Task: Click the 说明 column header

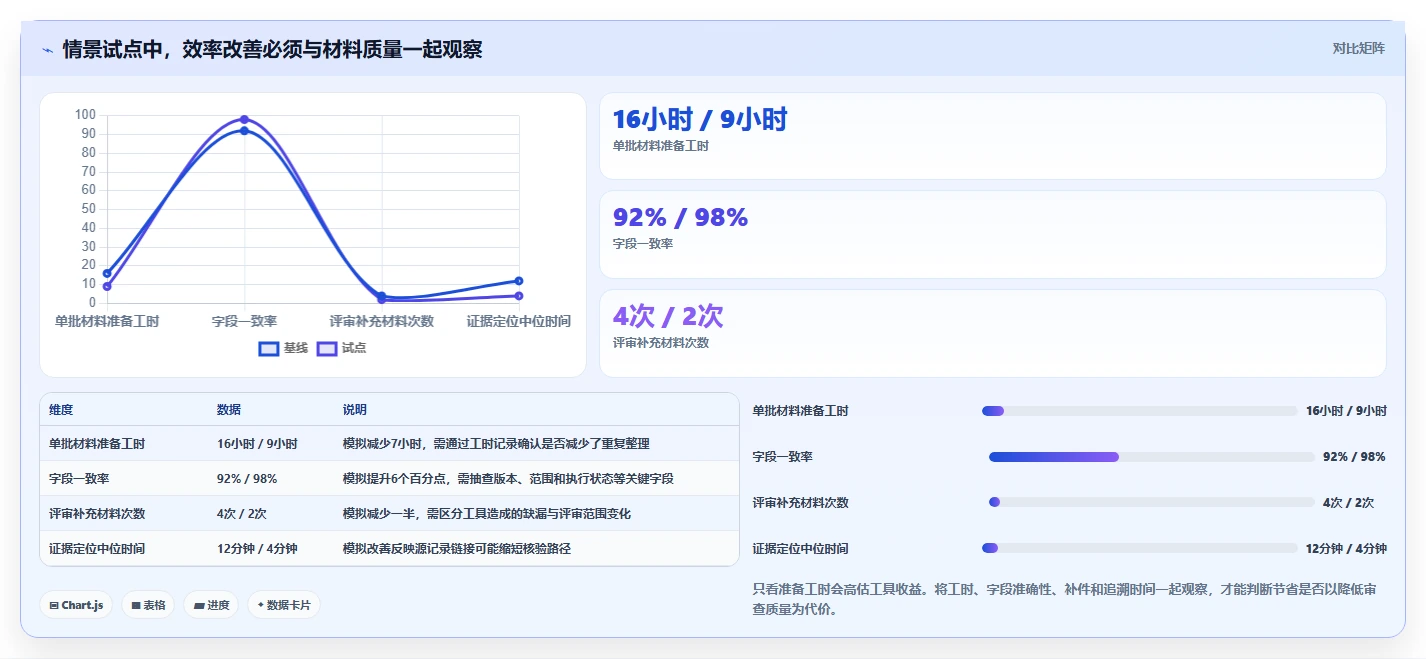Action: click(x=355, y=410)
